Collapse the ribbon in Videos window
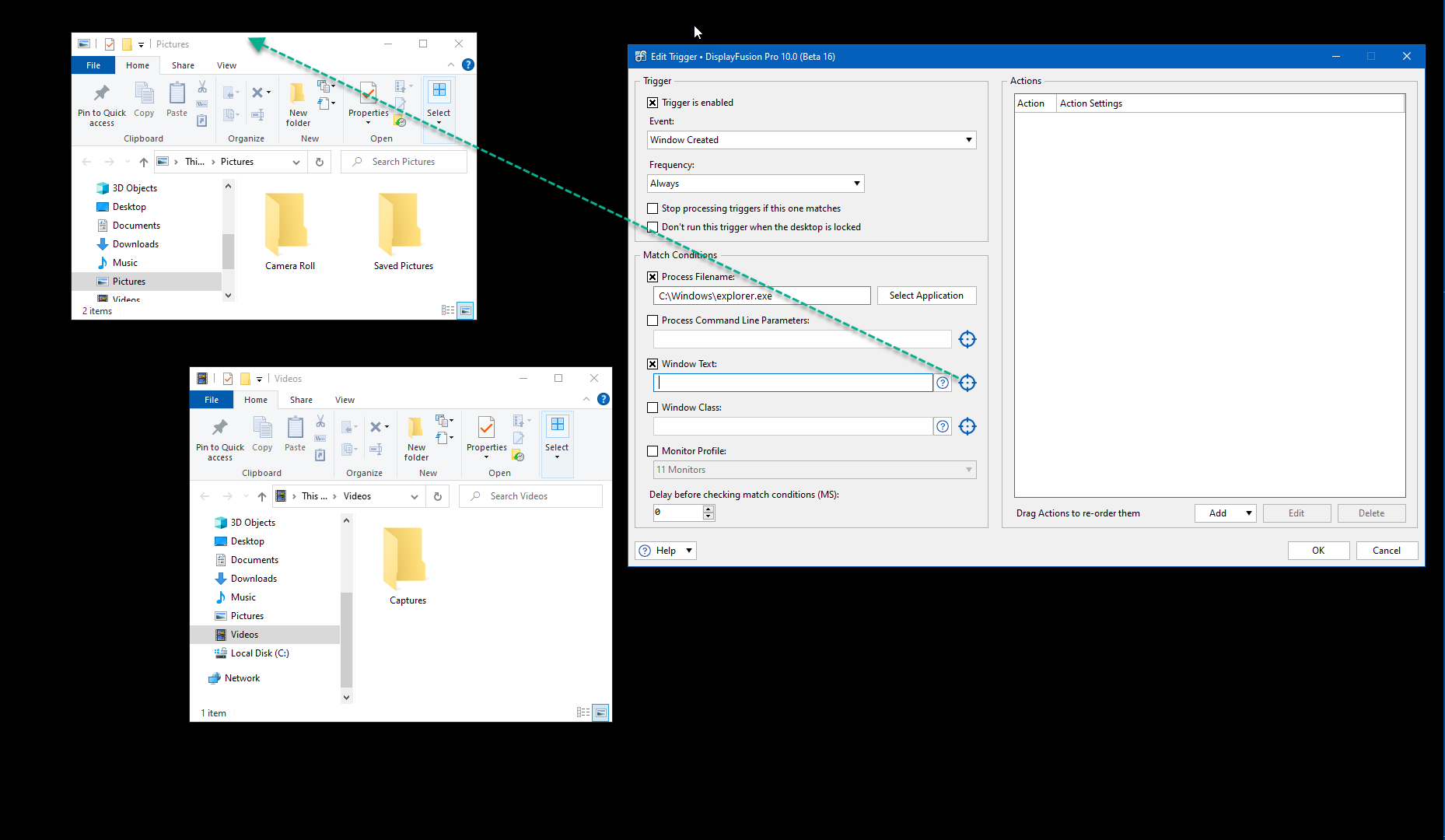 tap(586, 399)
